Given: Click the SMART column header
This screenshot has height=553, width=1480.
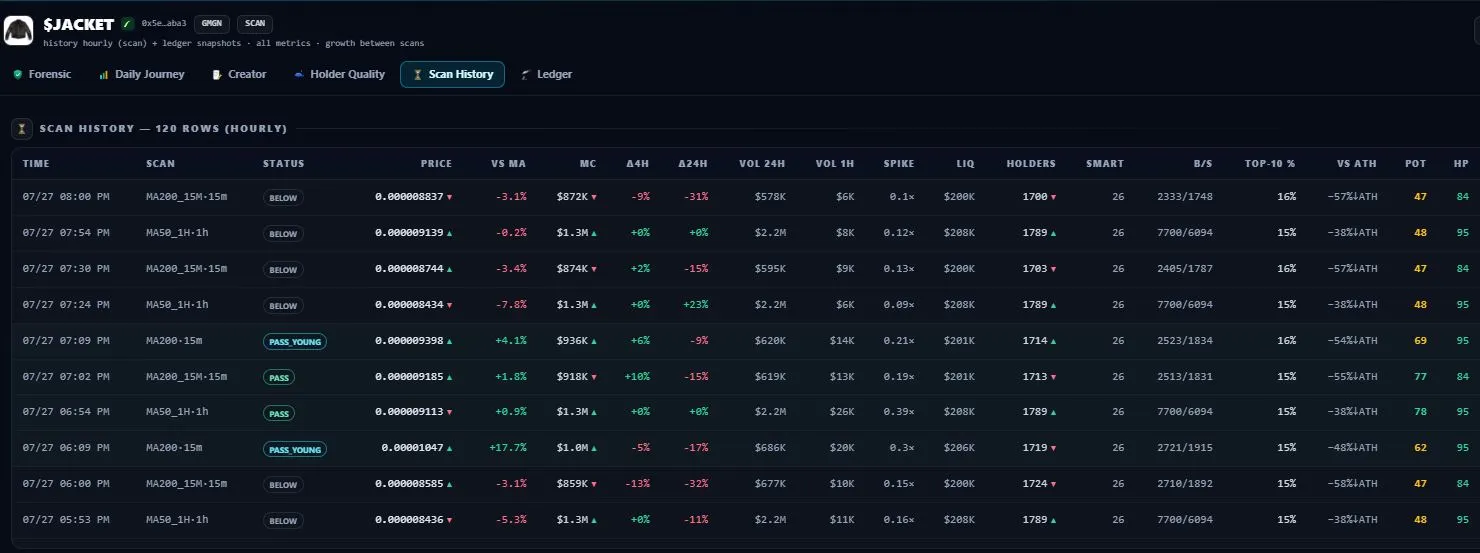Looking at the screenshot, I should coord(1105,163).
